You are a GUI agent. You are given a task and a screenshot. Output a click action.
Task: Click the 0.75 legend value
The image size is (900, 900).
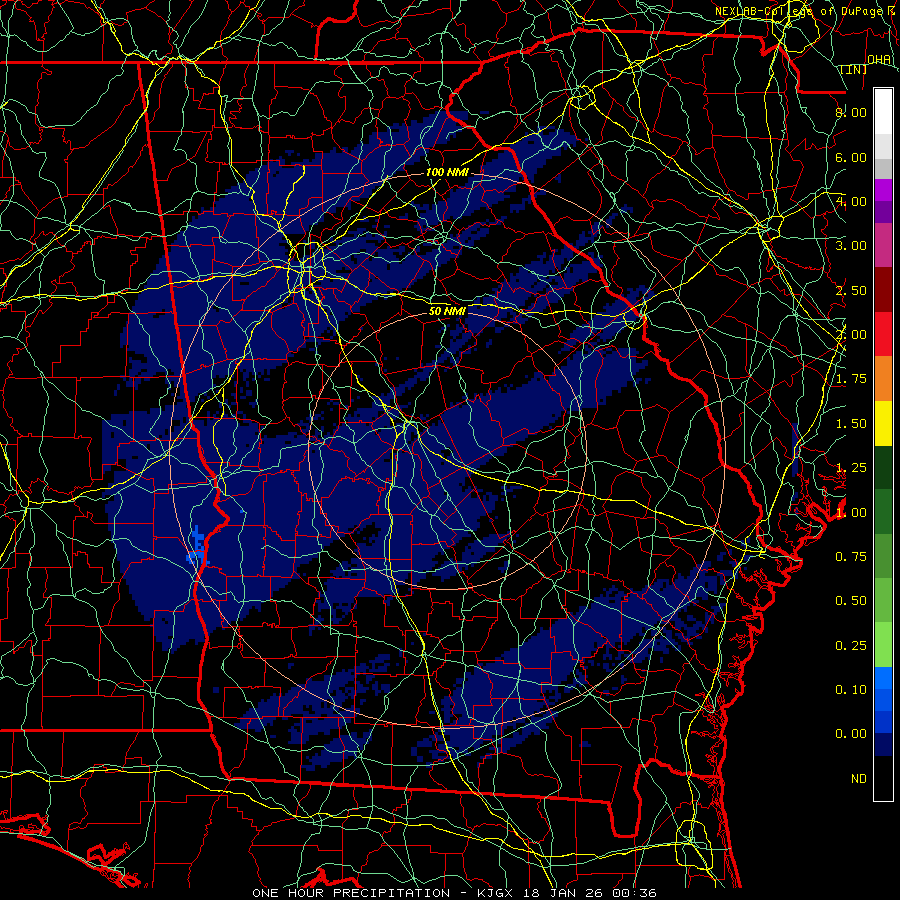pyautogui.click(x=851, y=557)
